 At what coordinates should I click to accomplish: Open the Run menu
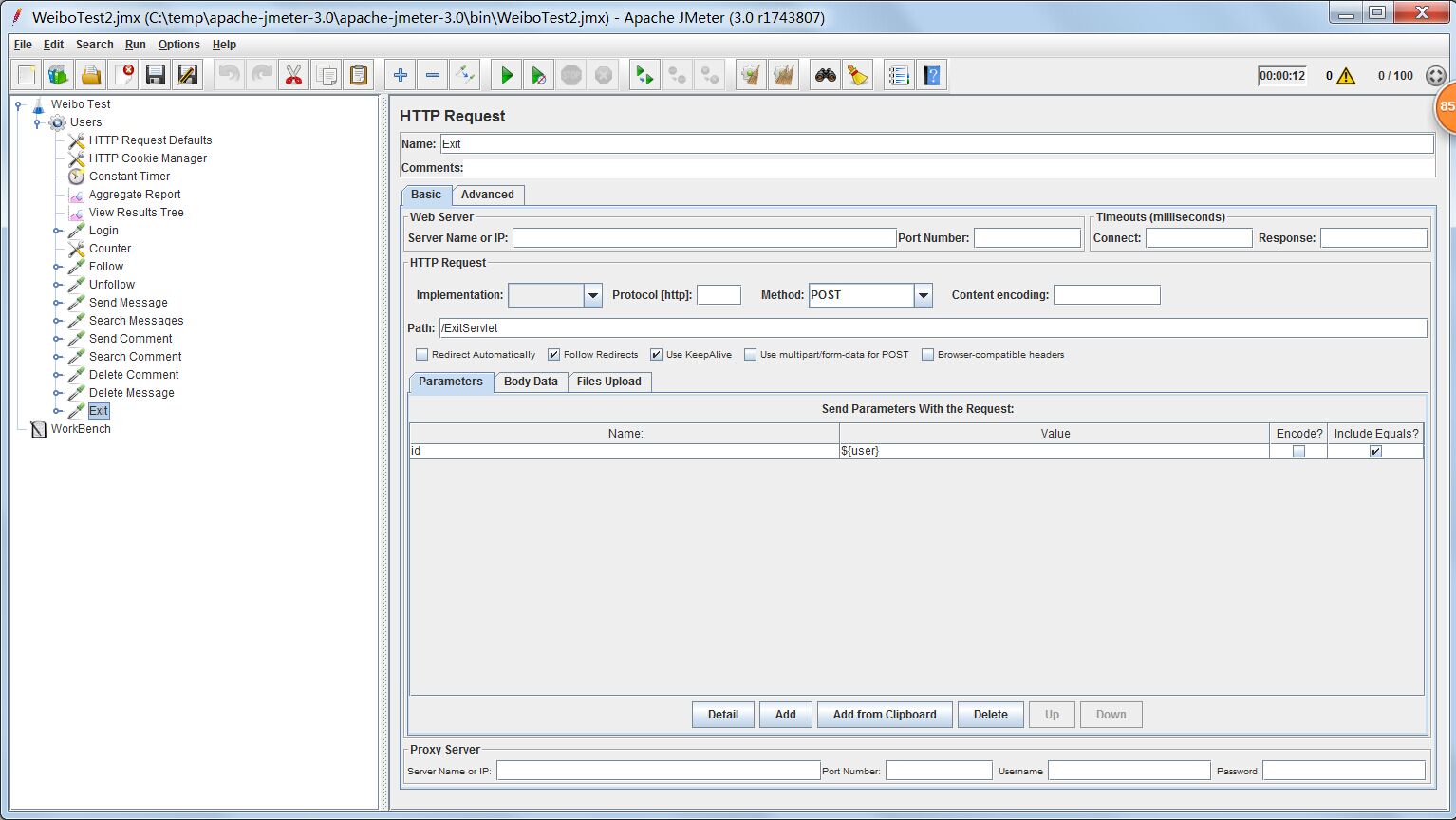[136, 45]
